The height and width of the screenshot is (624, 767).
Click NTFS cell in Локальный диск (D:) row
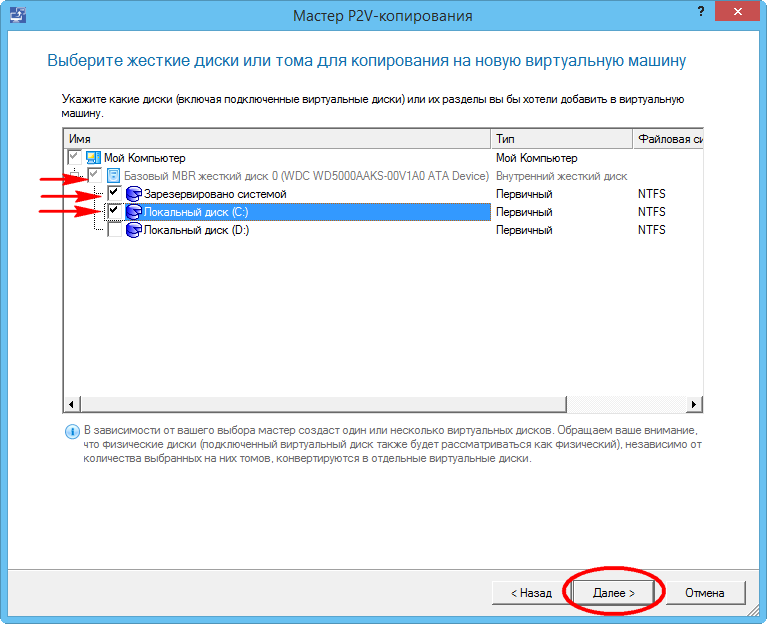click(x=652, y=230)
